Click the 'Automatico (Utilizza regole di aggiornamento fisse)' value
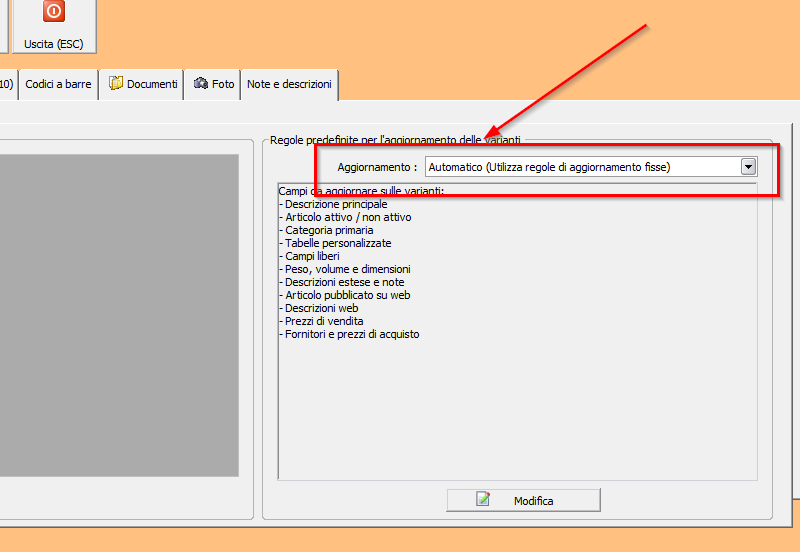The image size is (800, 552). pos(549,167)
